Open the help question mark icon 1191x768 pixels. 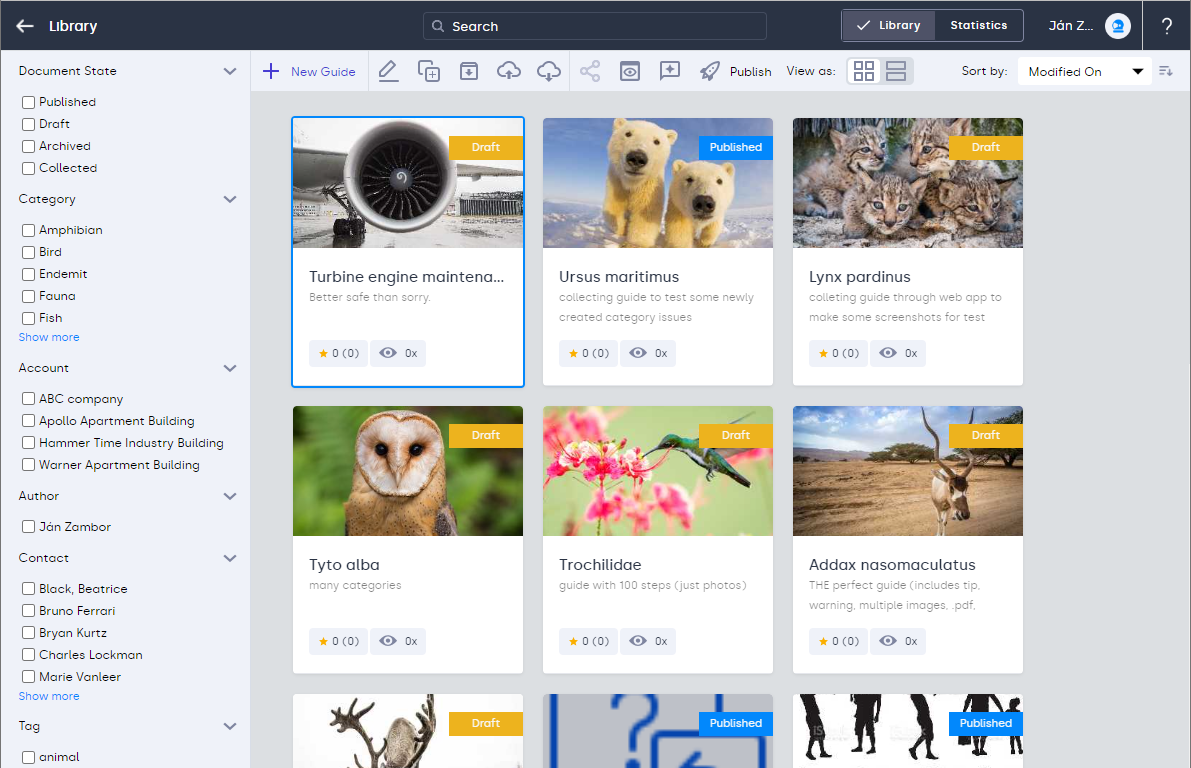point(1167,26)
